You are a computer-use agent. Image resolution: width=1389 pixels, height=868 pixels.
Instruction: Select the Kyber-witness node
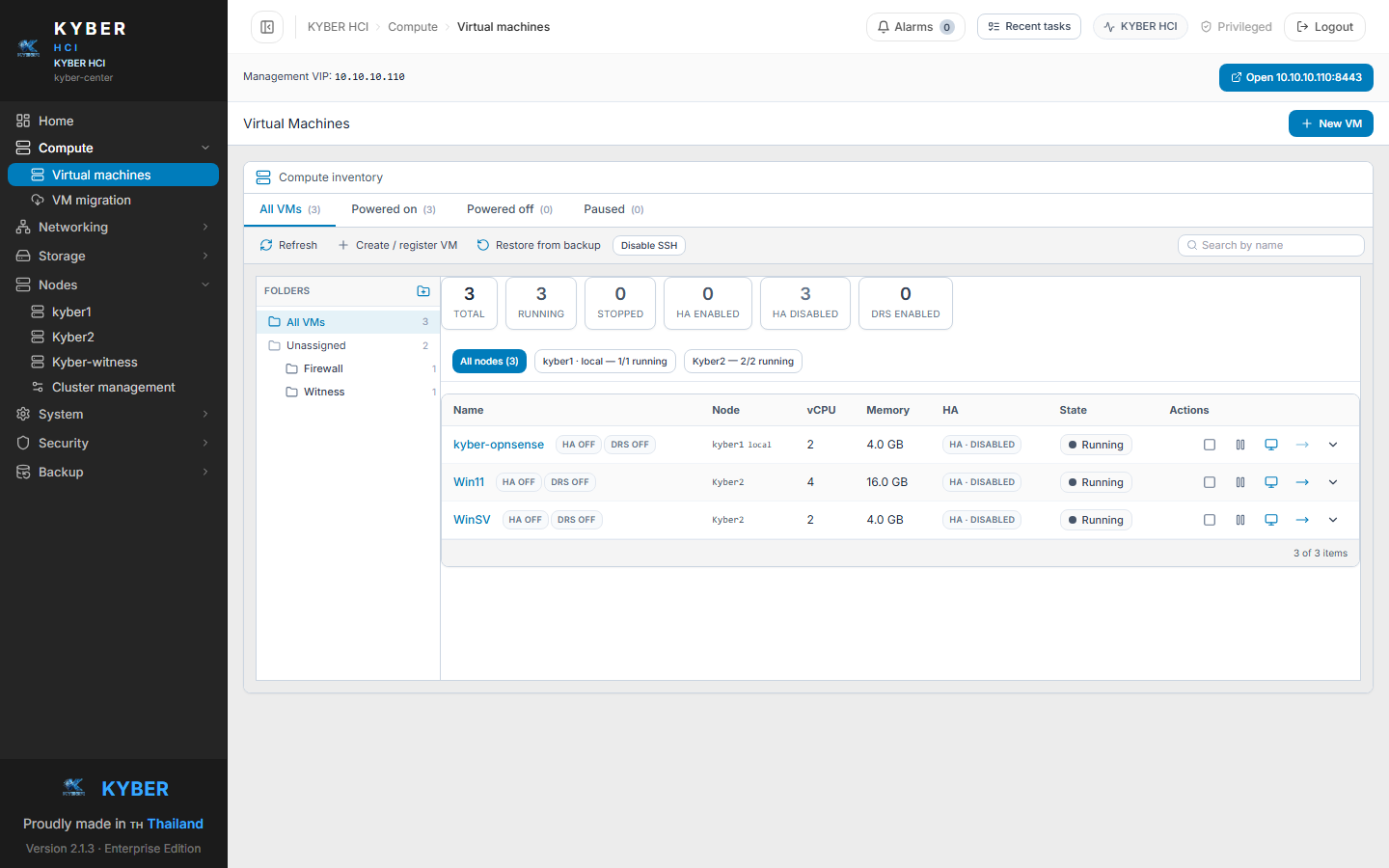pos(114,362)
